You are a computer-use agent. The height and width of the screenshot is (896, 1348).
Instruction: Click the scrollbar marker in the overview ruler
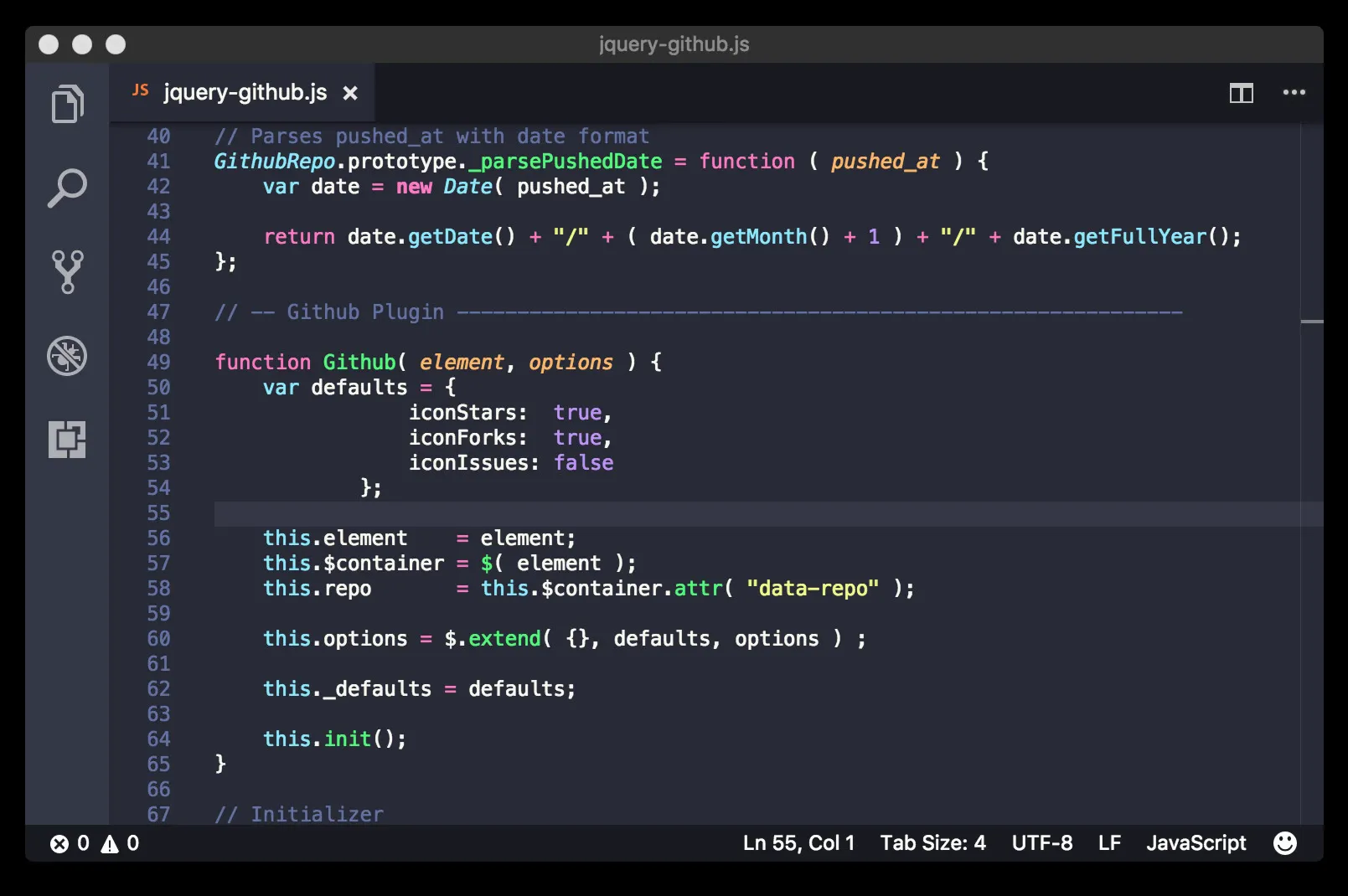[1312, 321]
